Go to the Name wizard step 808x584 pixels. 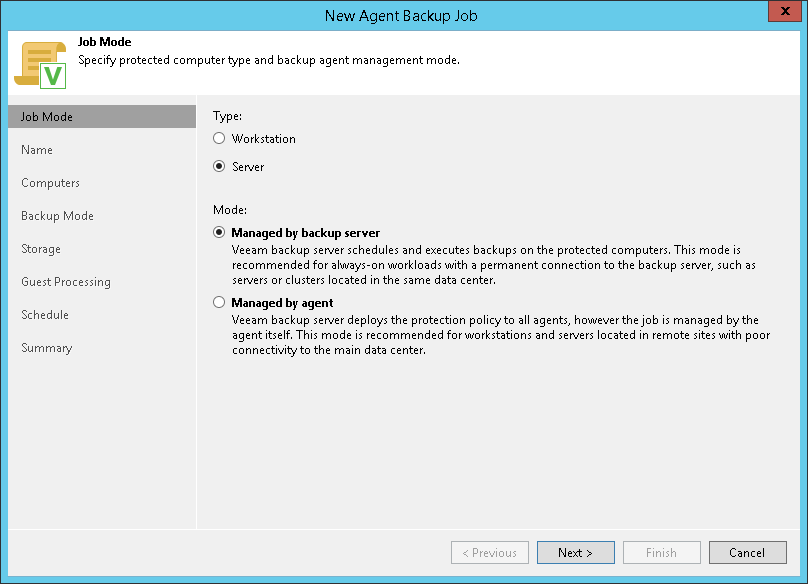pos(37,150)
